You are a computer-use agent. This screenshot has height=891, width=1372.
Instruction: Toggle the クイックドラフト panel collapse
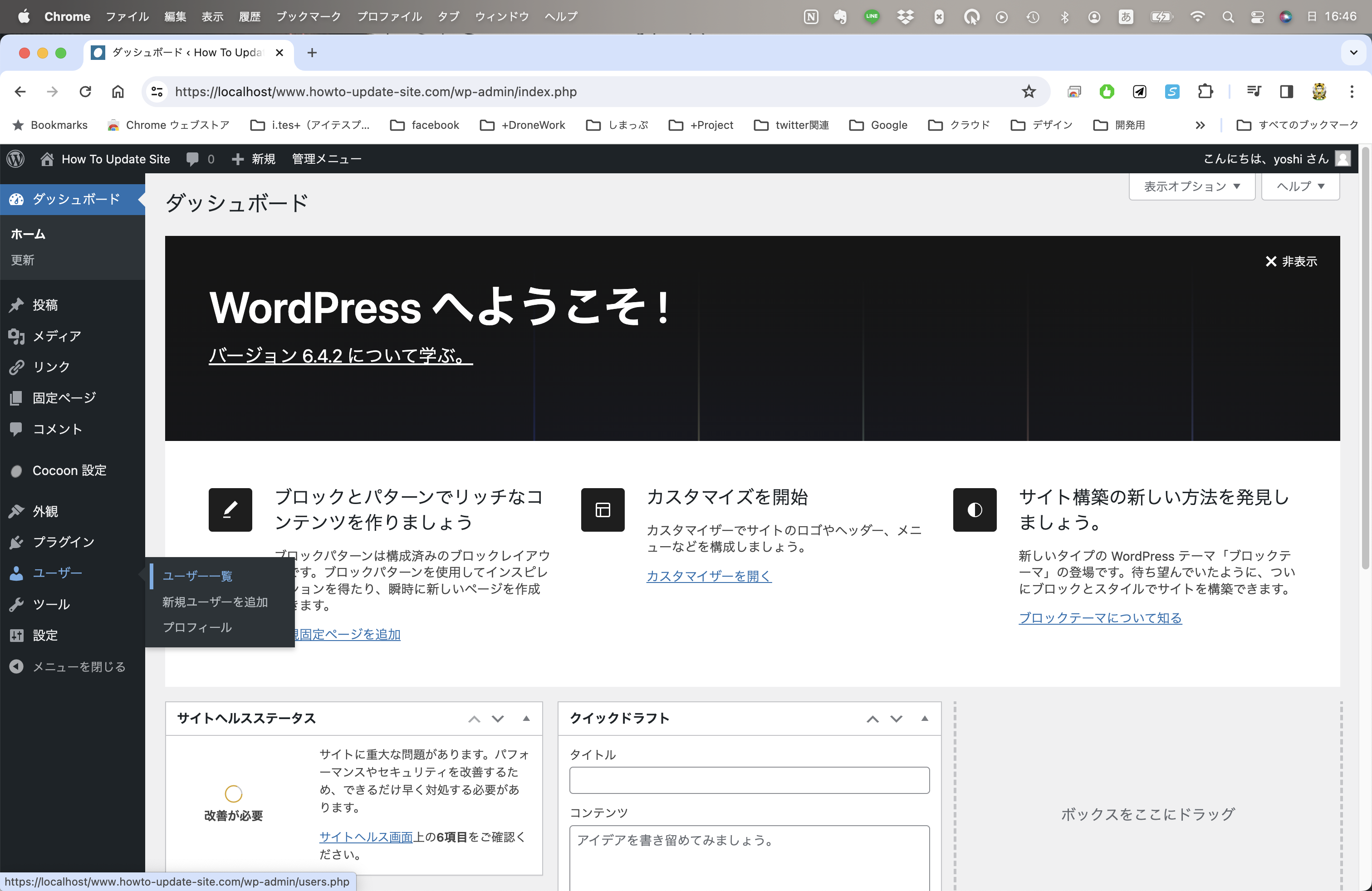click(x=925, y=719)
